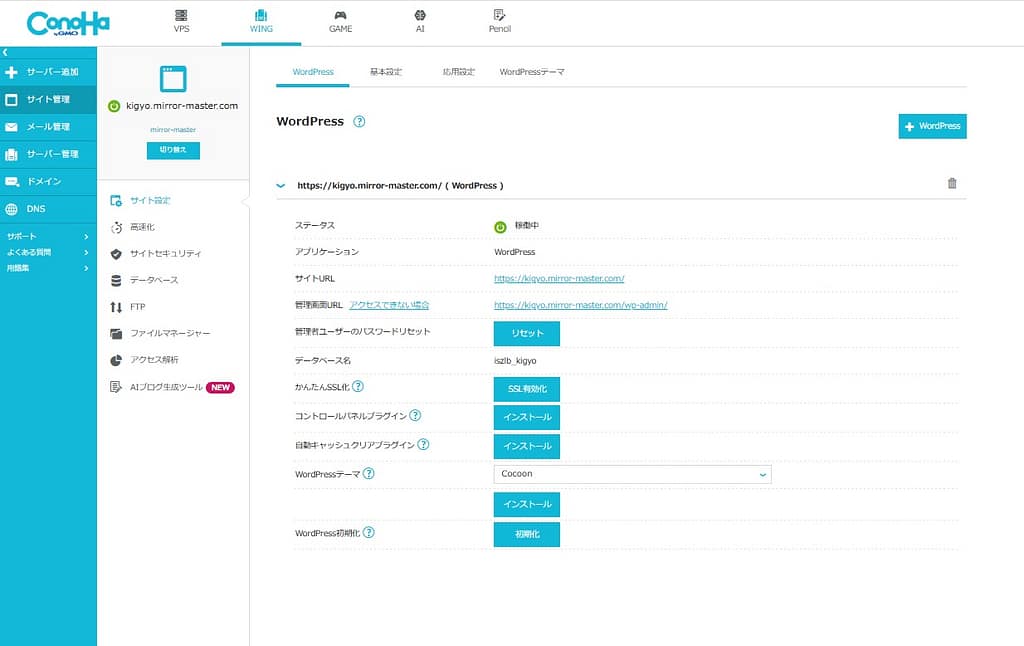This screenshot has width=1024, height=646.
Task: Select サイトセキュリティ in the site menu
Action: [x=165, y=254]
